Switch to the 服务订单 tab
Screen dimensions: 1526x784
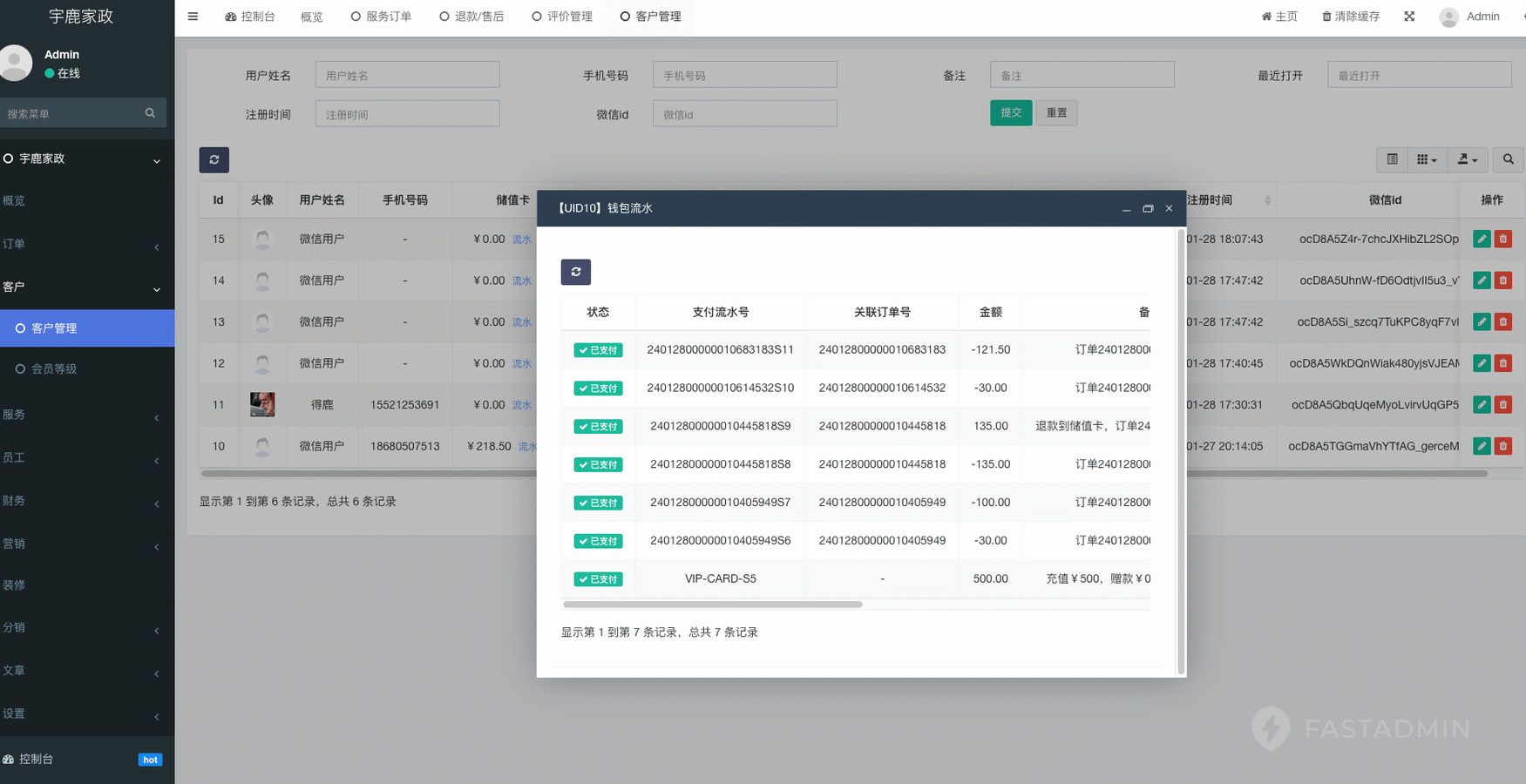(x=381, y=17)
